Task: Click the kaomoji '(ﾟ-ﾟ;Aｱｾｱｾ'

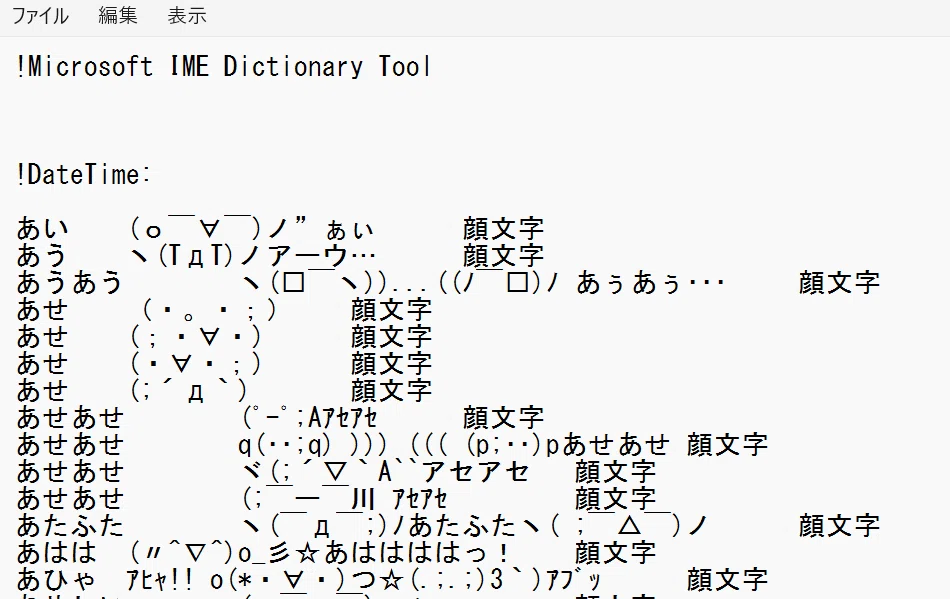Action: [310, 418]
